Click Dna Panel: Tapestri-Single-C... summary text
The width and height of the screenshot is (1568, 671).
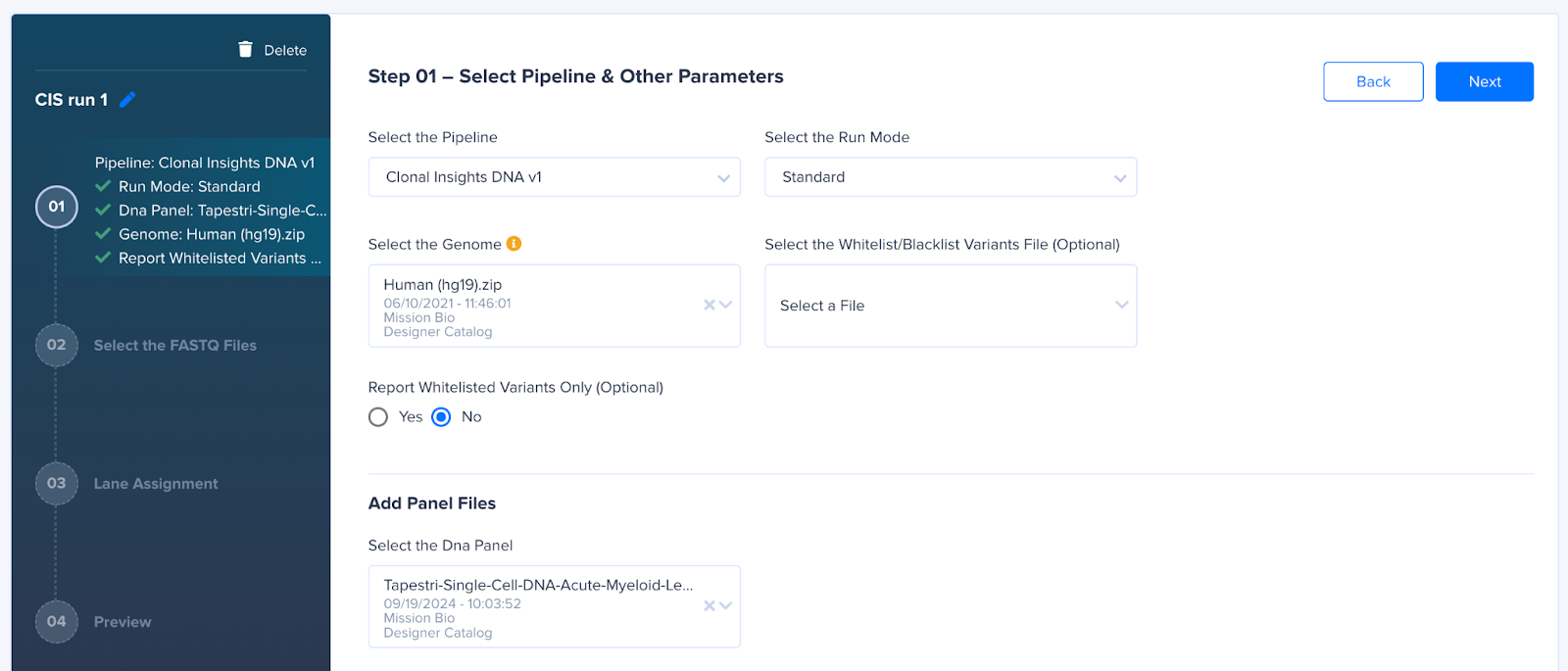point(222,210)
